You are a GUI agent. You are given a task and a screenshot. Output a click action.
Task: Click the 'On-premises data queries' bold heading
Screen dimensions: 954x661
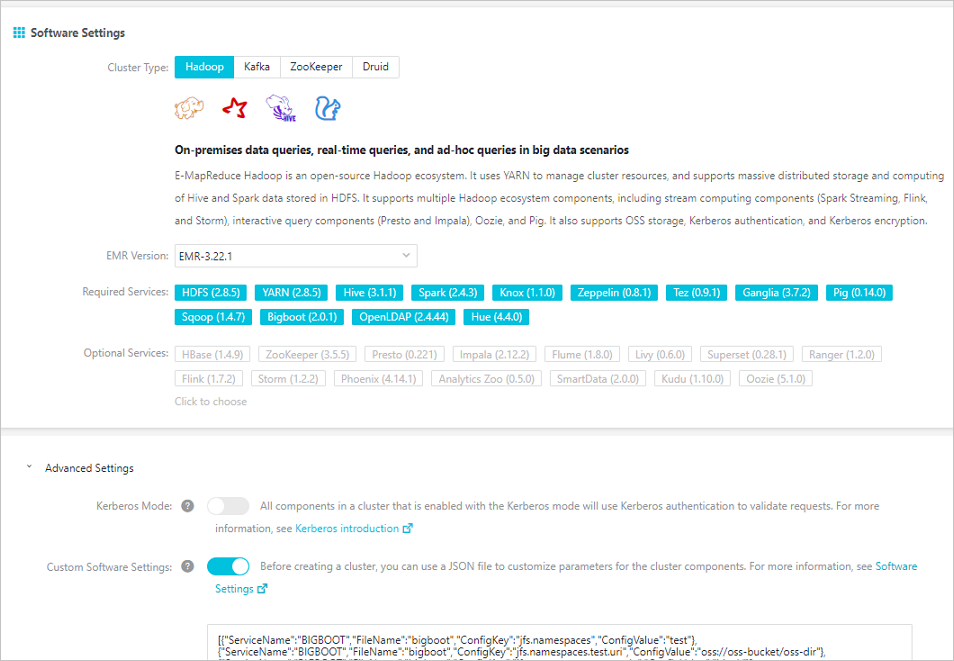(x=402, y=150)
